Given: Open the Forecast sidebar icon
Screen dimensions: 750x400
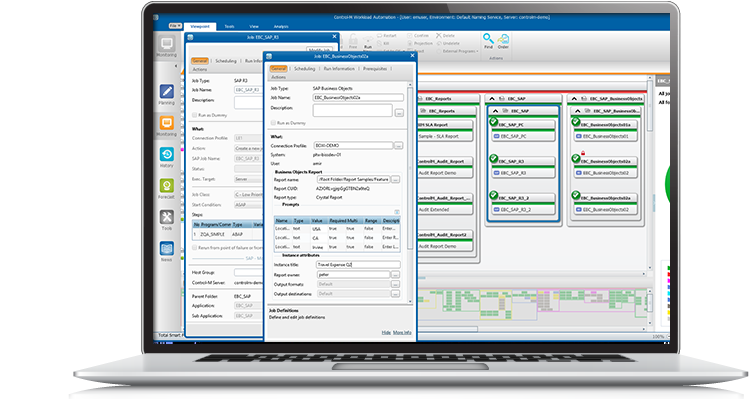Looking at the screenshot, I should 166,186.
